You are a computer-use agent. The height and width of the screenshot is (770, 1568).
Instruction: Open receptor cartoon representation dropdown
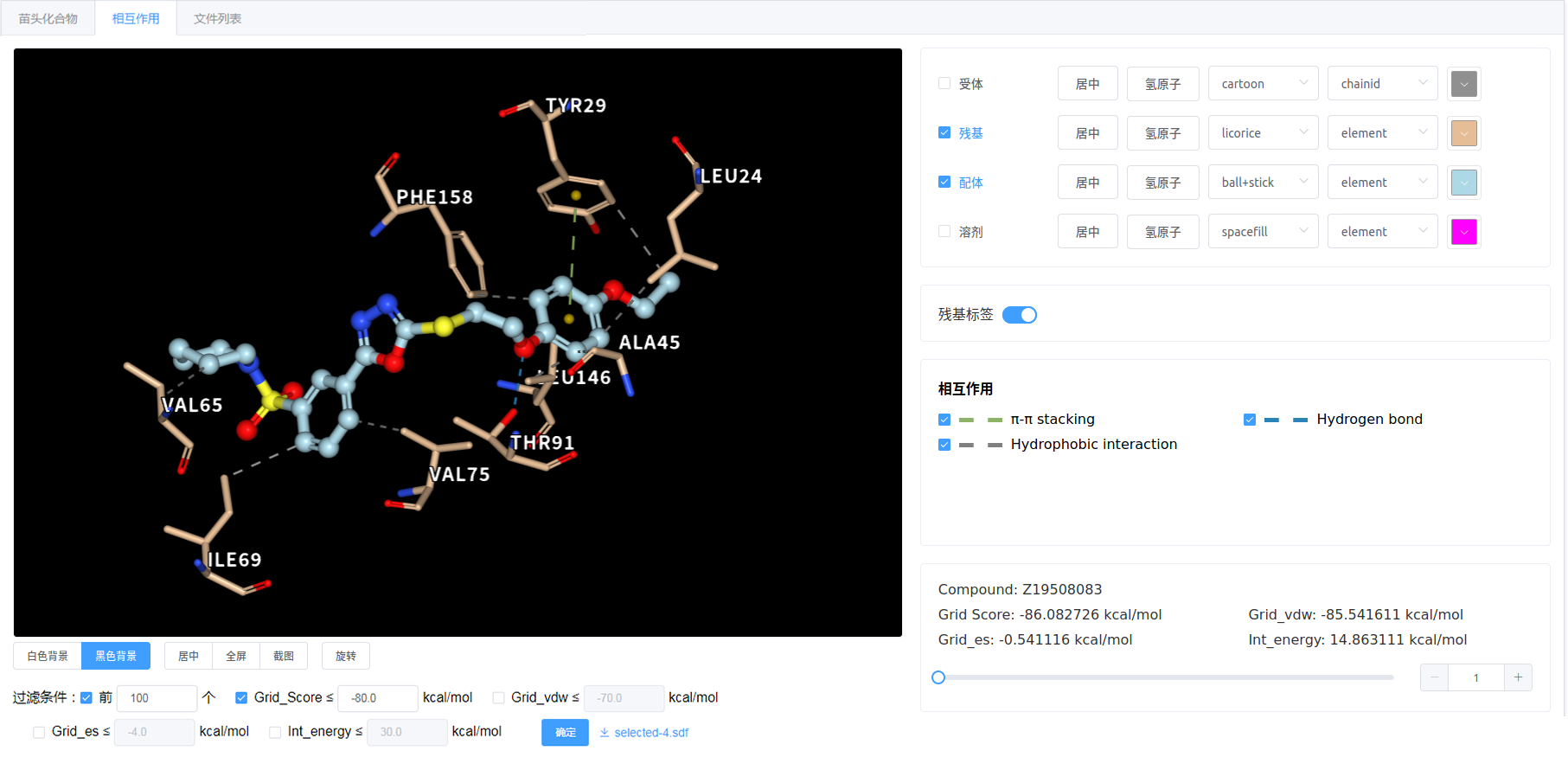pyautogui.click(x=1263, y=84)
